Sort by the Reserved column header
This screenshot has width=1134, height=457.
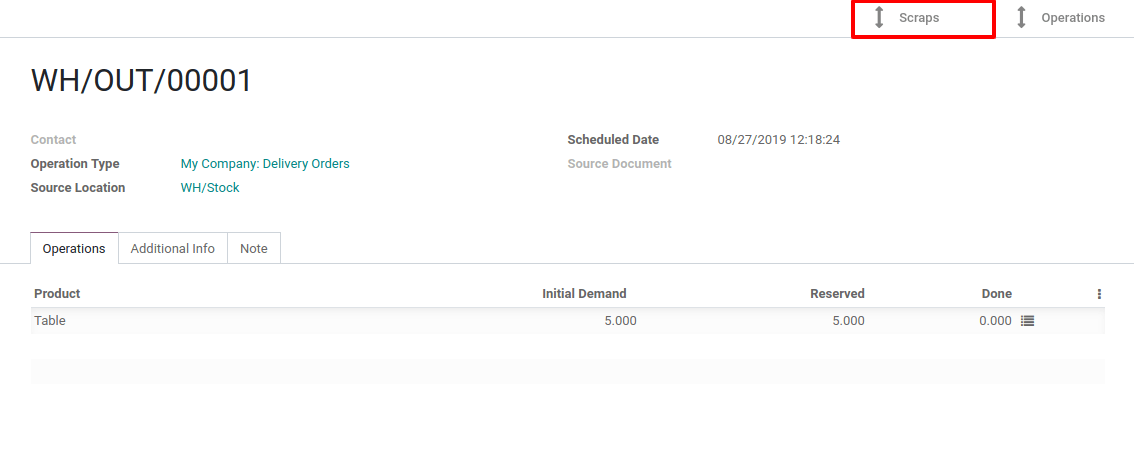point(837,294)
